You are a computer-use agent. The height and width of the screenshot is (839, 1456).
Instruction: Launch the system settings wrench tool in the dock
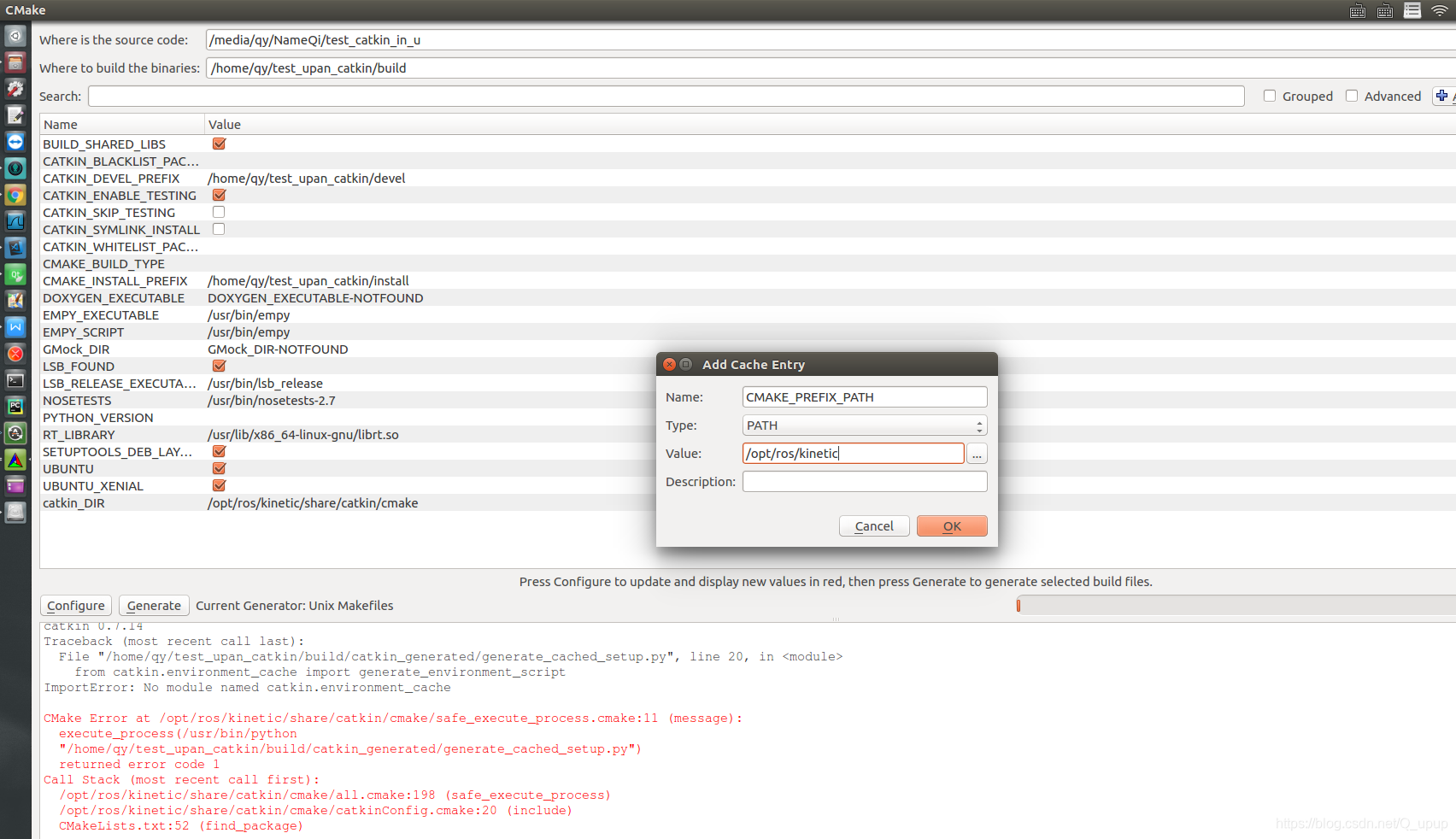(15, 89)
